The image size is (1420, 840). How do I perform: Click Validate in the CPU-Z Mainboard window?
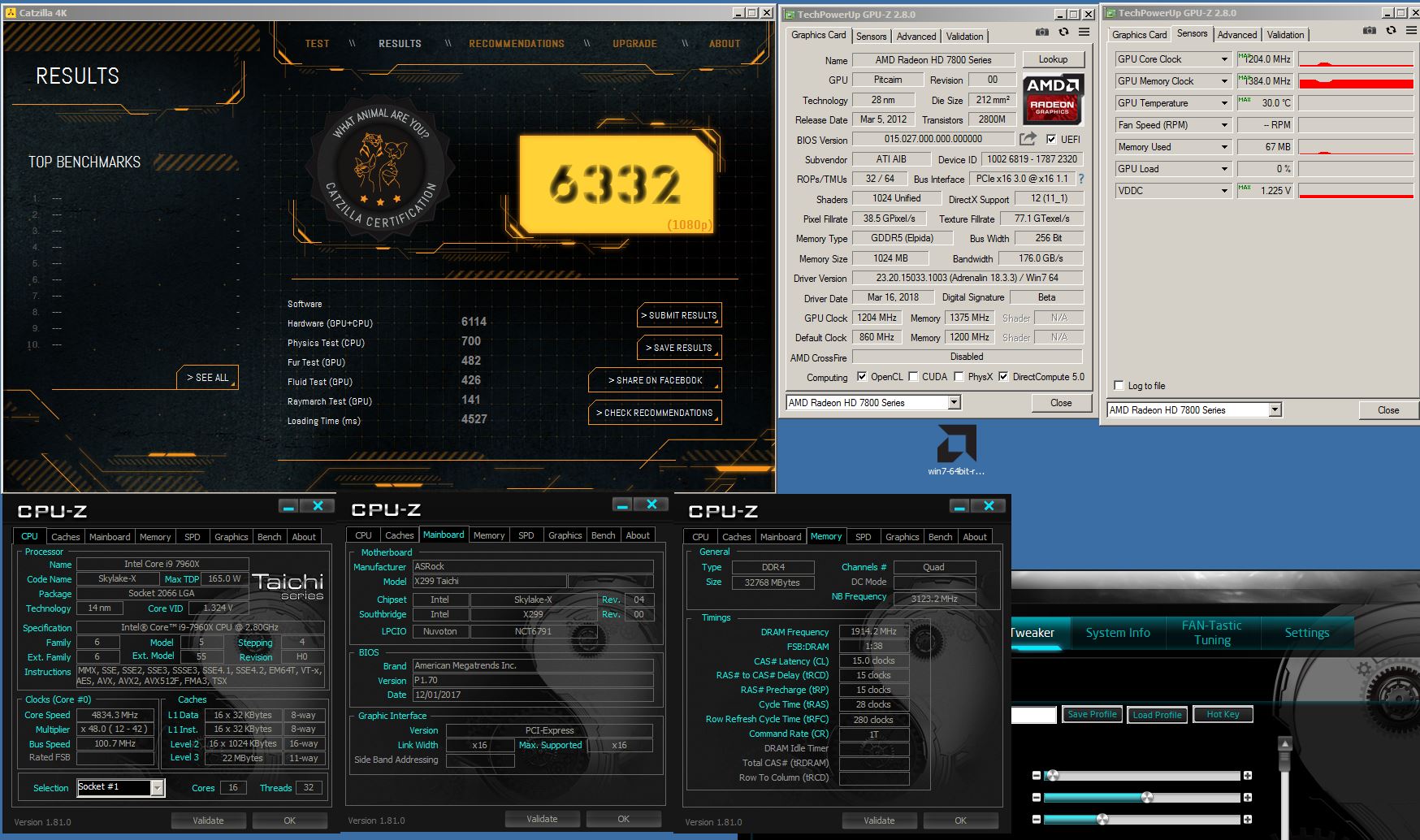click(x=542, y=819)
